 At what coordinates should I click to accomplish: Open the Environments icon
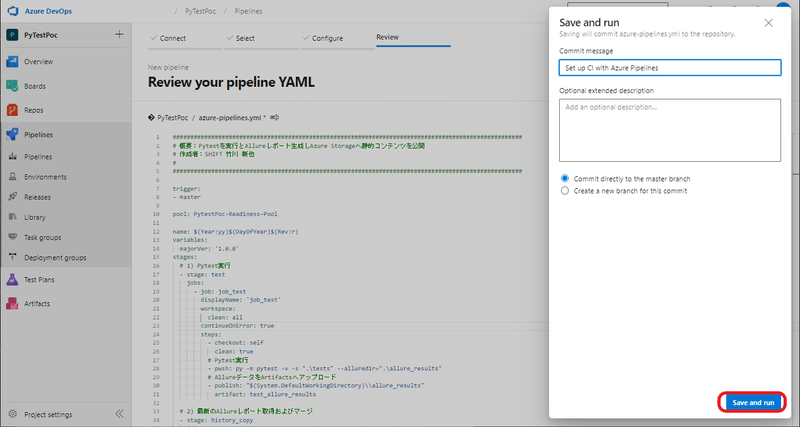13,177
